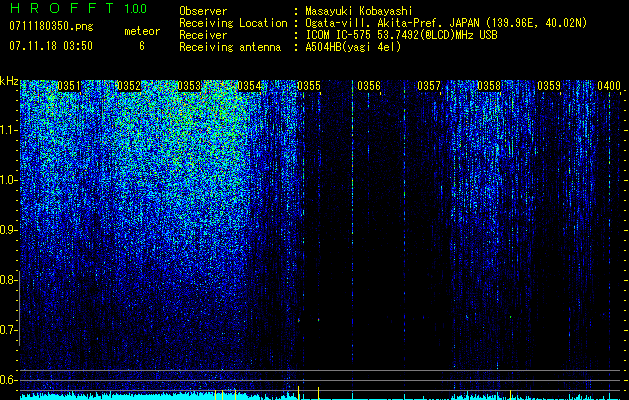Click the 0352 time marker

point(129,86)
